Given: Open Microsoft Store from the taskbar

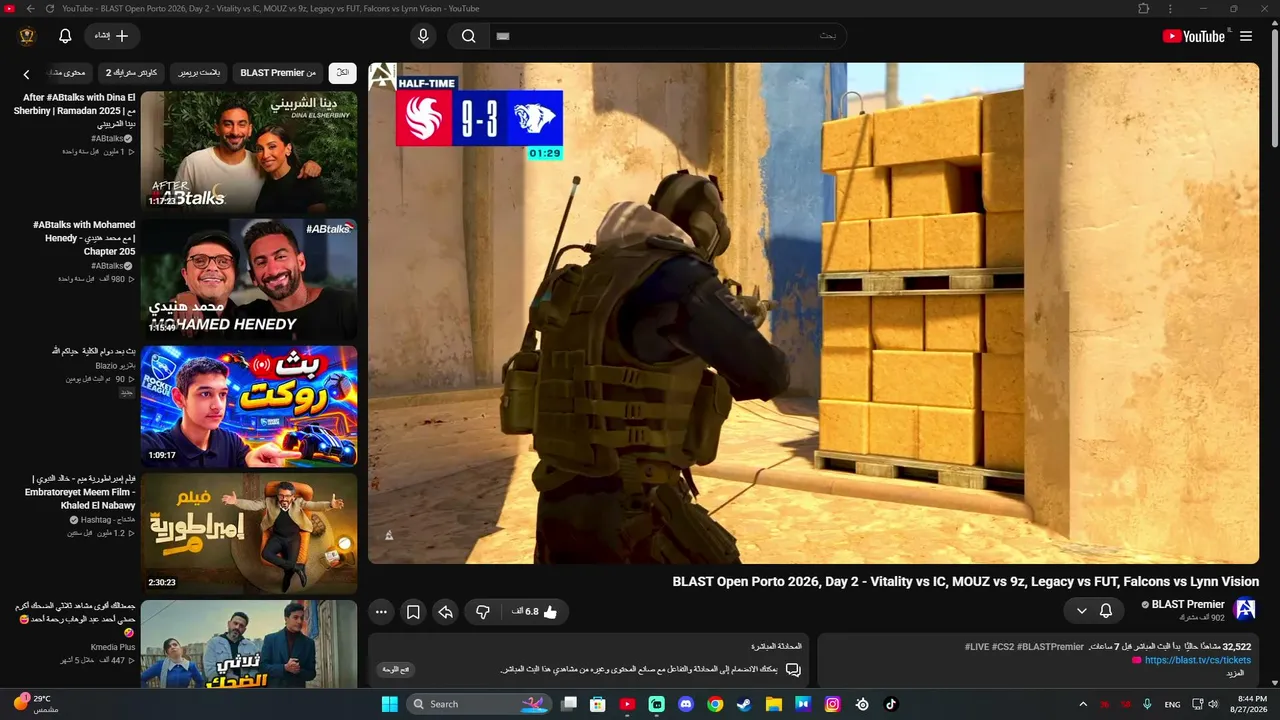Looking at the screenshot, I should (x=598, y=704).
